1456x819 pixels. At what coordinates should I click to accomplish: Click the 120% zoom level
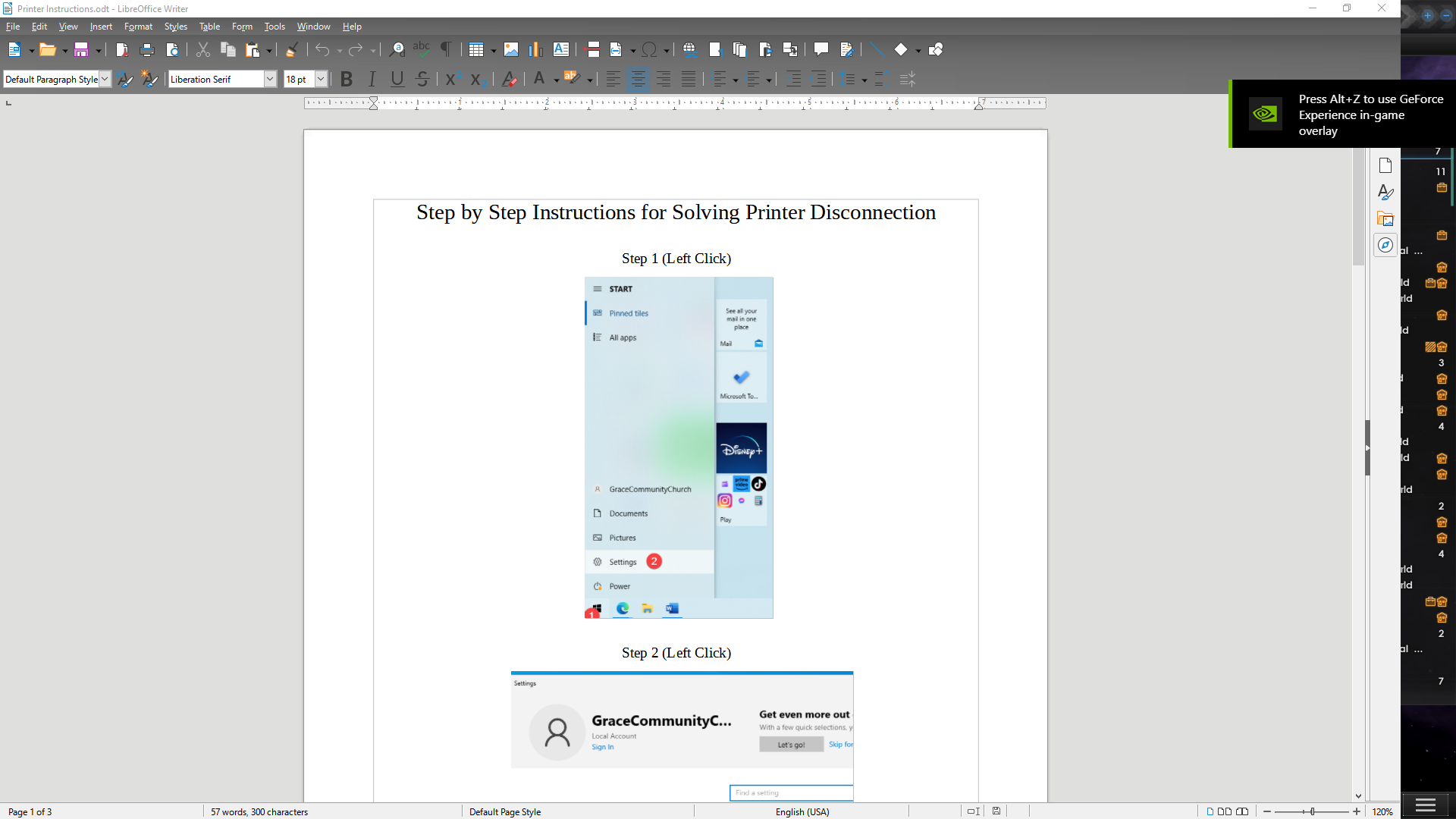click(1382, 811)
